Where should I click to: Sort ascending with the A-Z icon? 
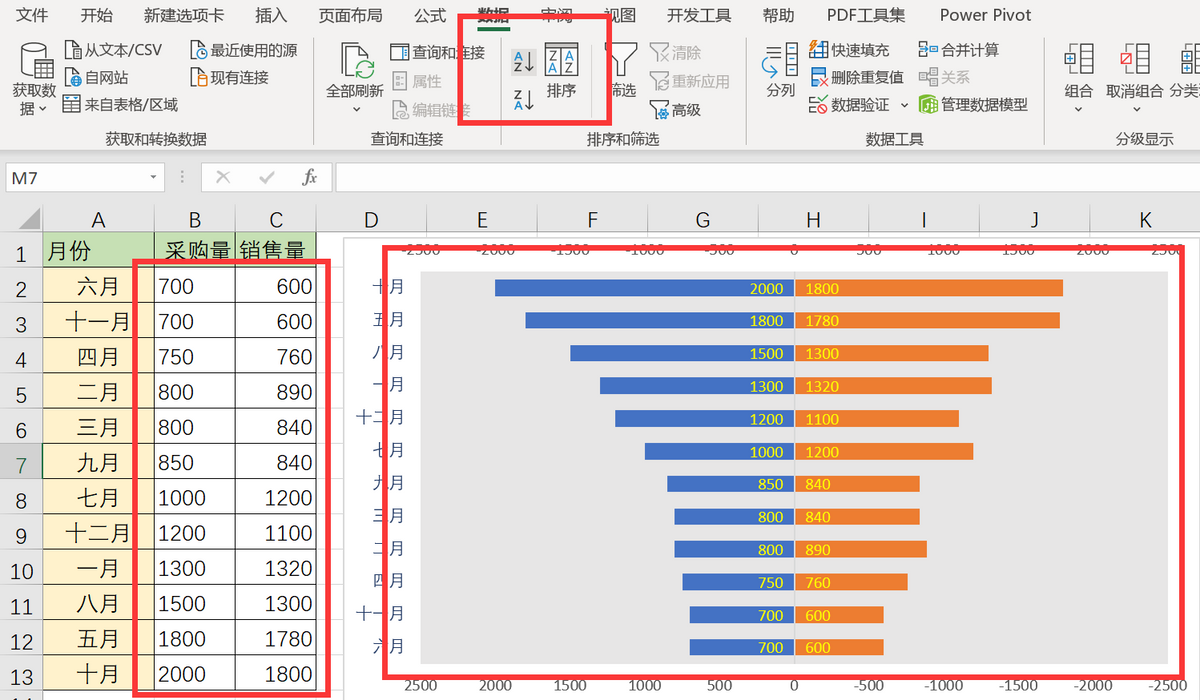pos(524,62)
